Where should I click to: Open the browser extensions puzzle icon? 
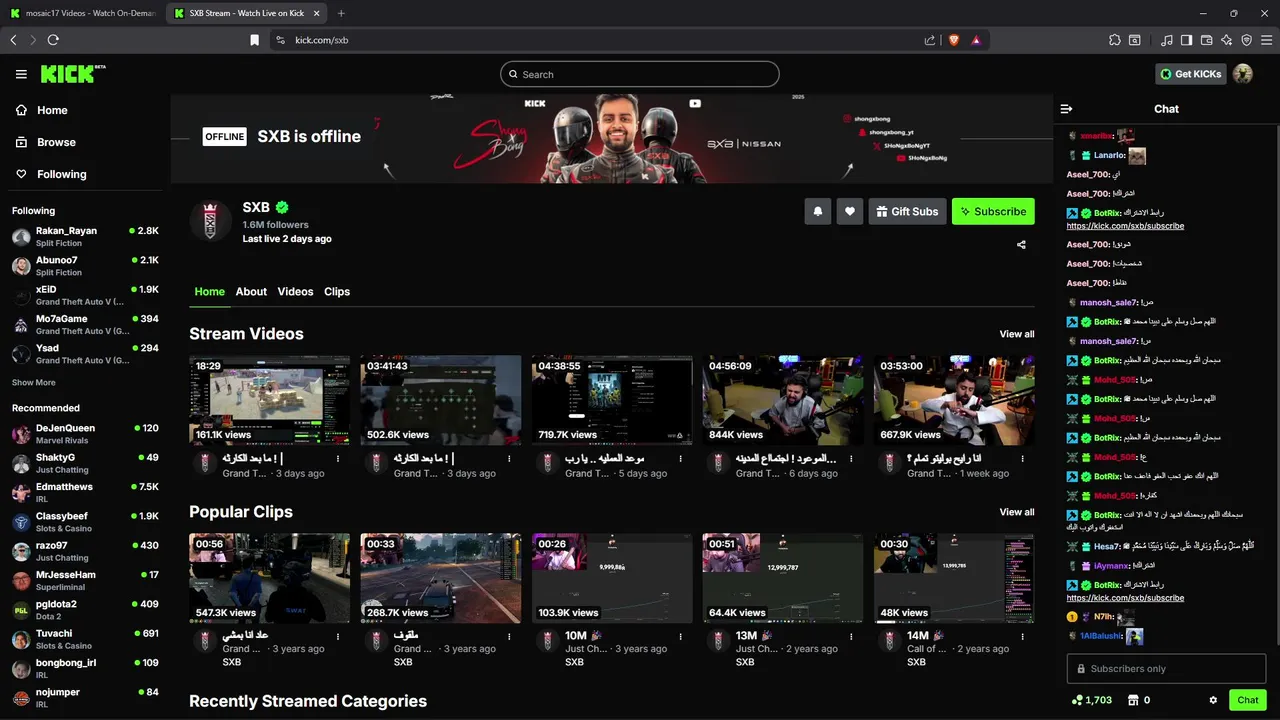click(1115, 40)
